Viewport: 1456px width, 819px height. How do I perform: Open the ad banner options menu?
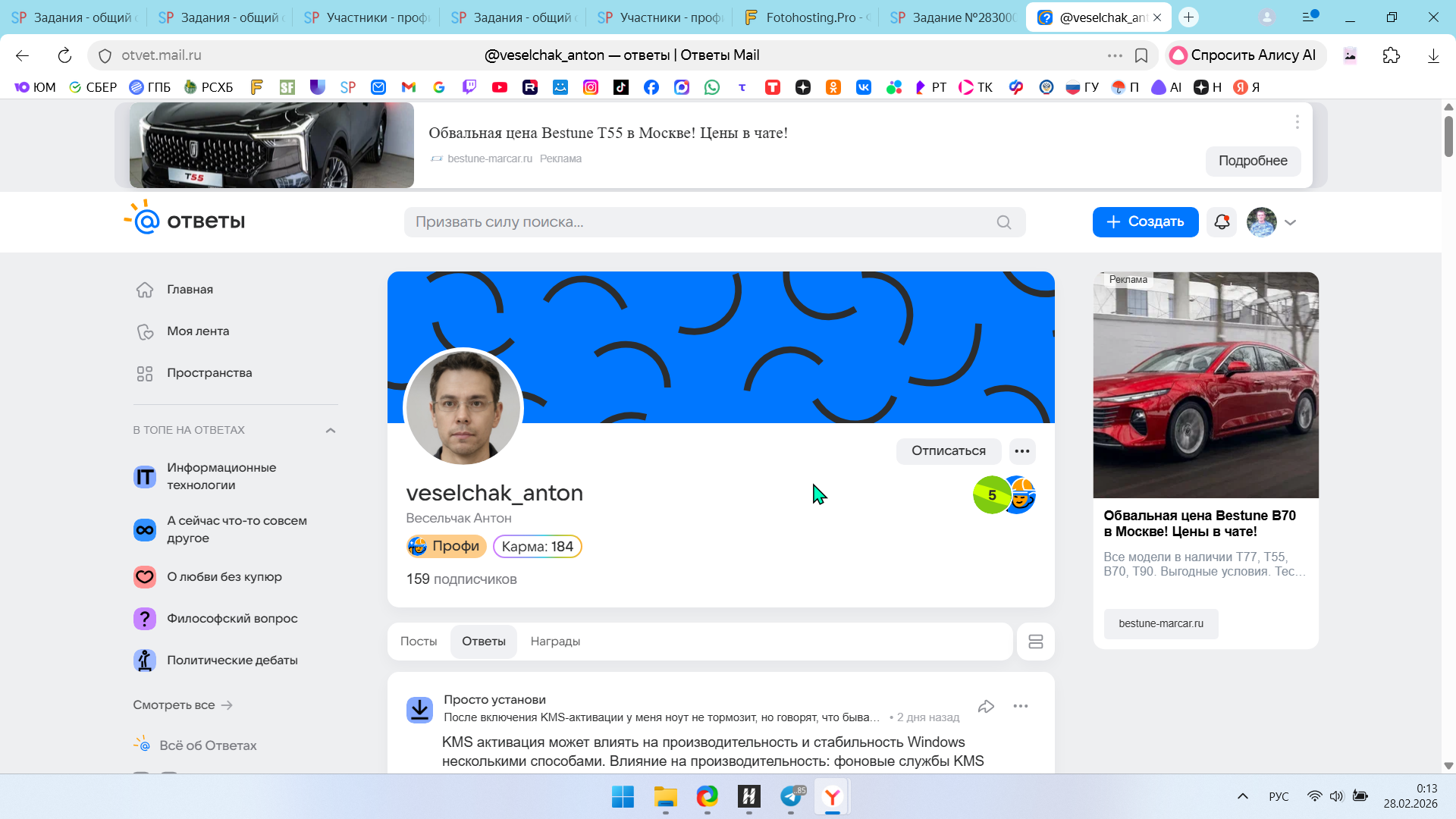1297,122
